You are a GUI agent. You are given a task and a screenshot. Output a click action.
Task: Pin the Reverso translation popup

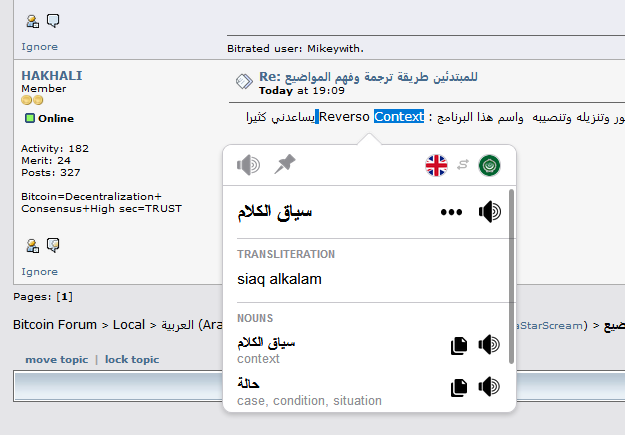pyautogui.click(x=285, y=164)
